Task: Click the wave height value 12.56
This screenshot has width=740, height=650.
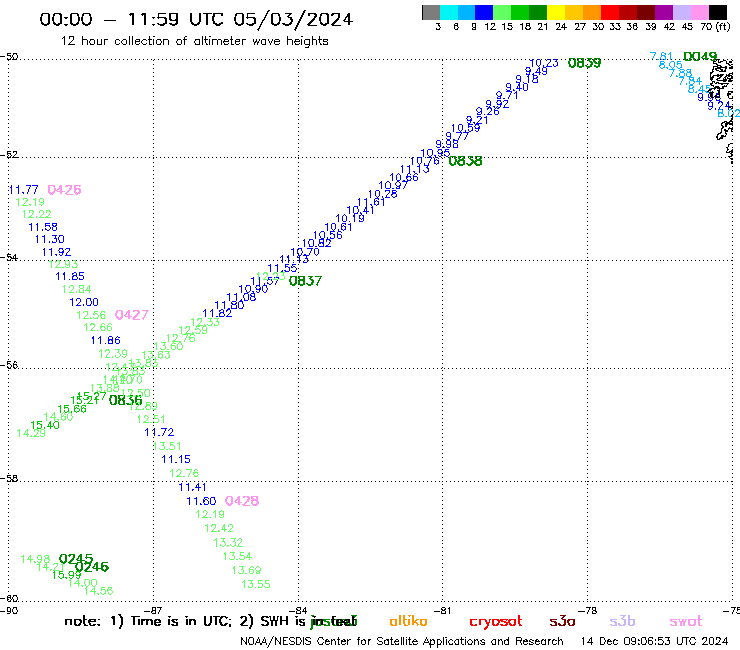Action: pyautogui.click(x=91, y=315)
